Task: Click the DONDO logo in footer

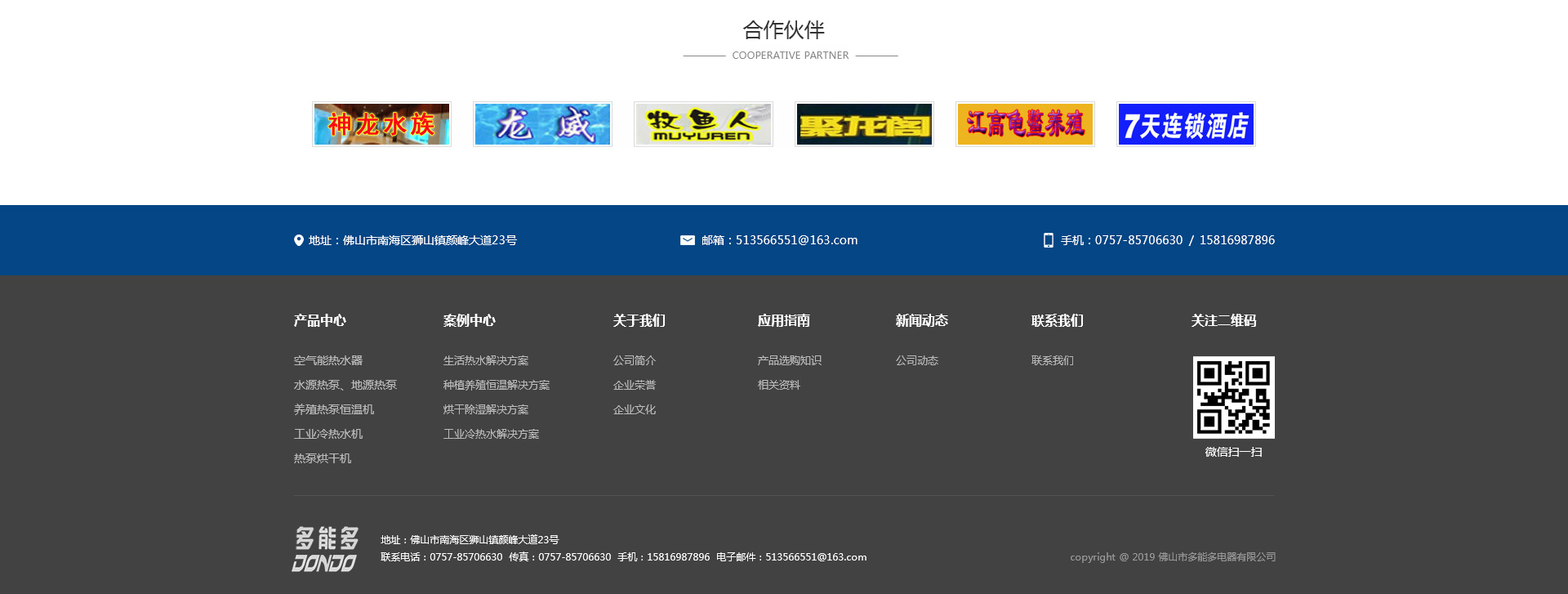Action: coord(326,549)
